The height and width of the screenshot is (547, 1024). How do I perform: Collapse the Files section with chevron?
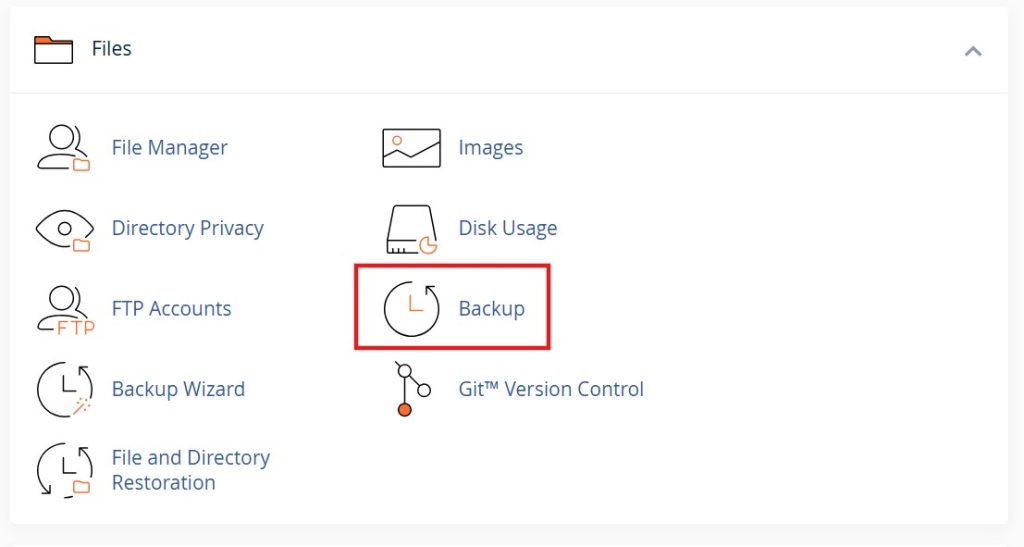point(972,50)
